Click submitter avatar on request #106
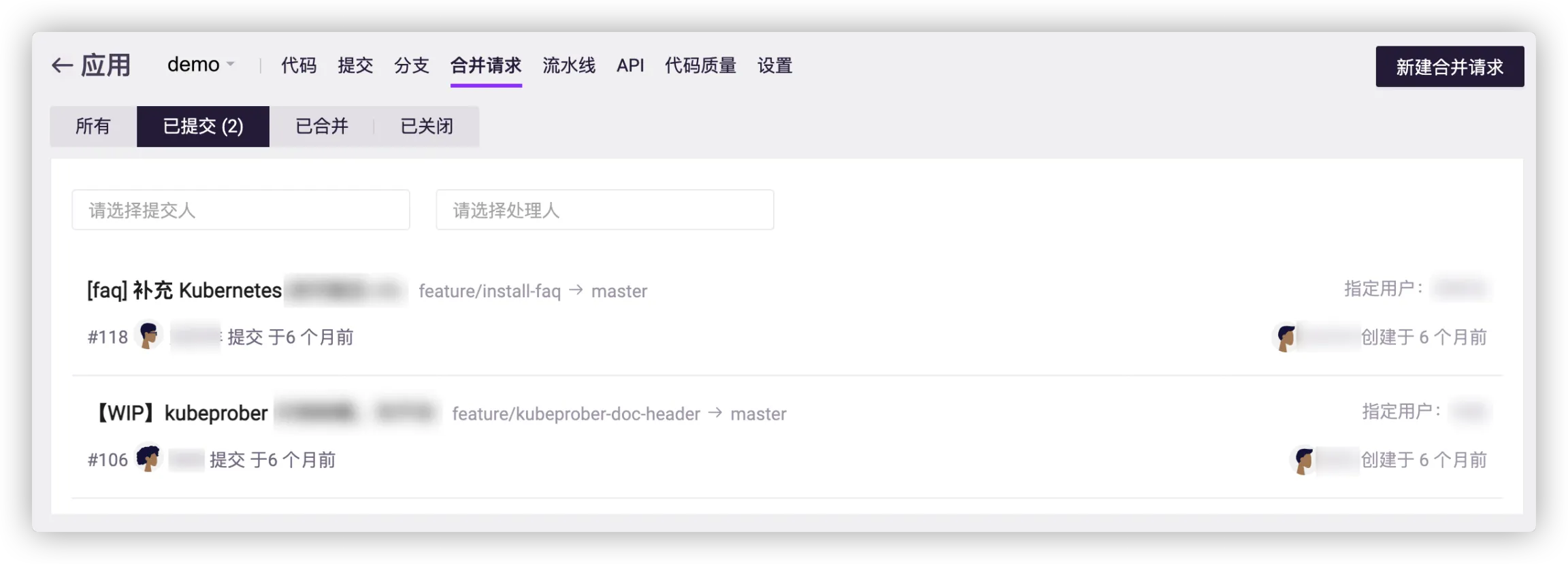The image size is (1568, 564). 148,459
